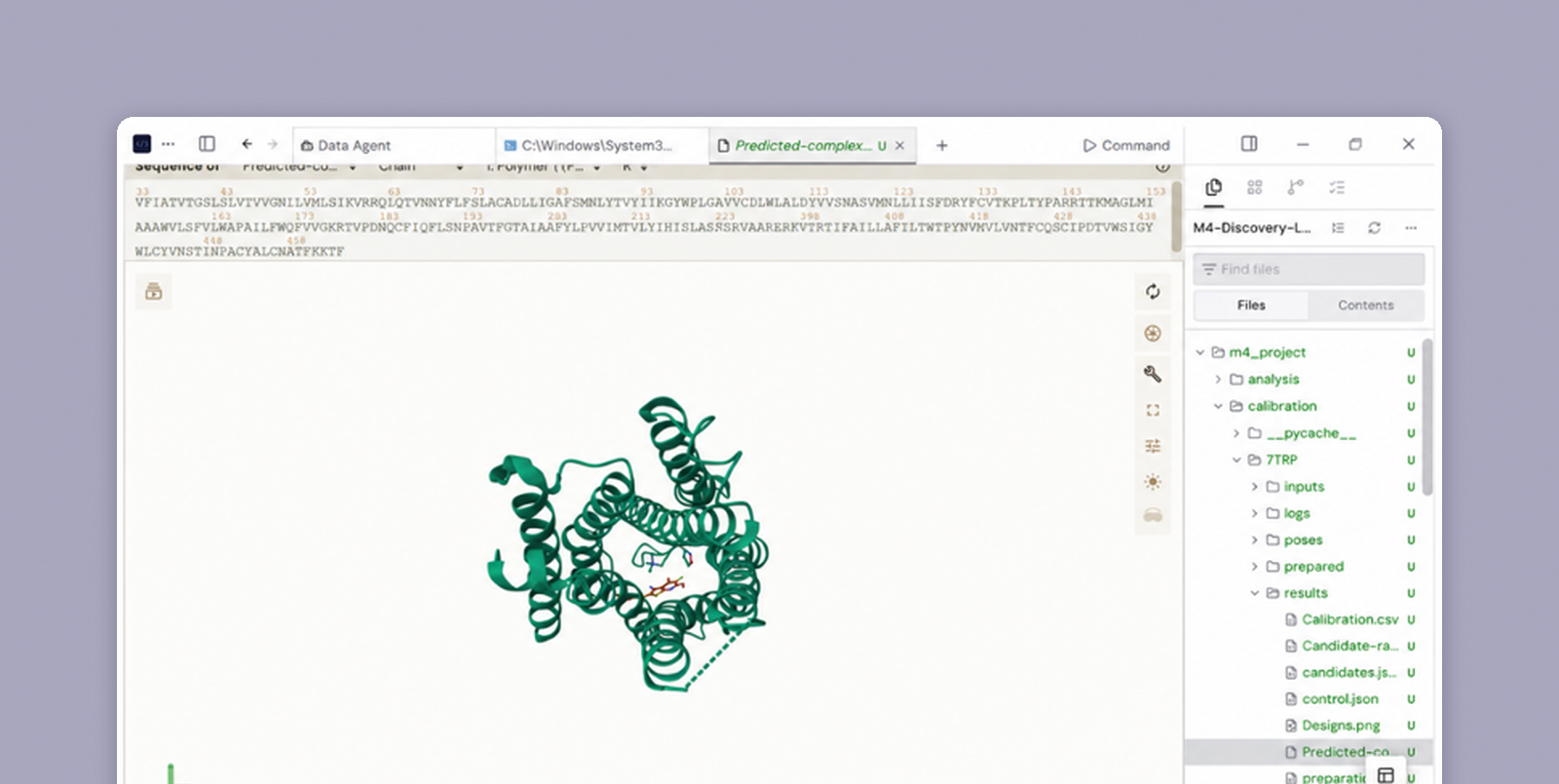Viewport: 1559px width, 784px height.
Task: Expand the analysis folder
Action: [1218, 379]
